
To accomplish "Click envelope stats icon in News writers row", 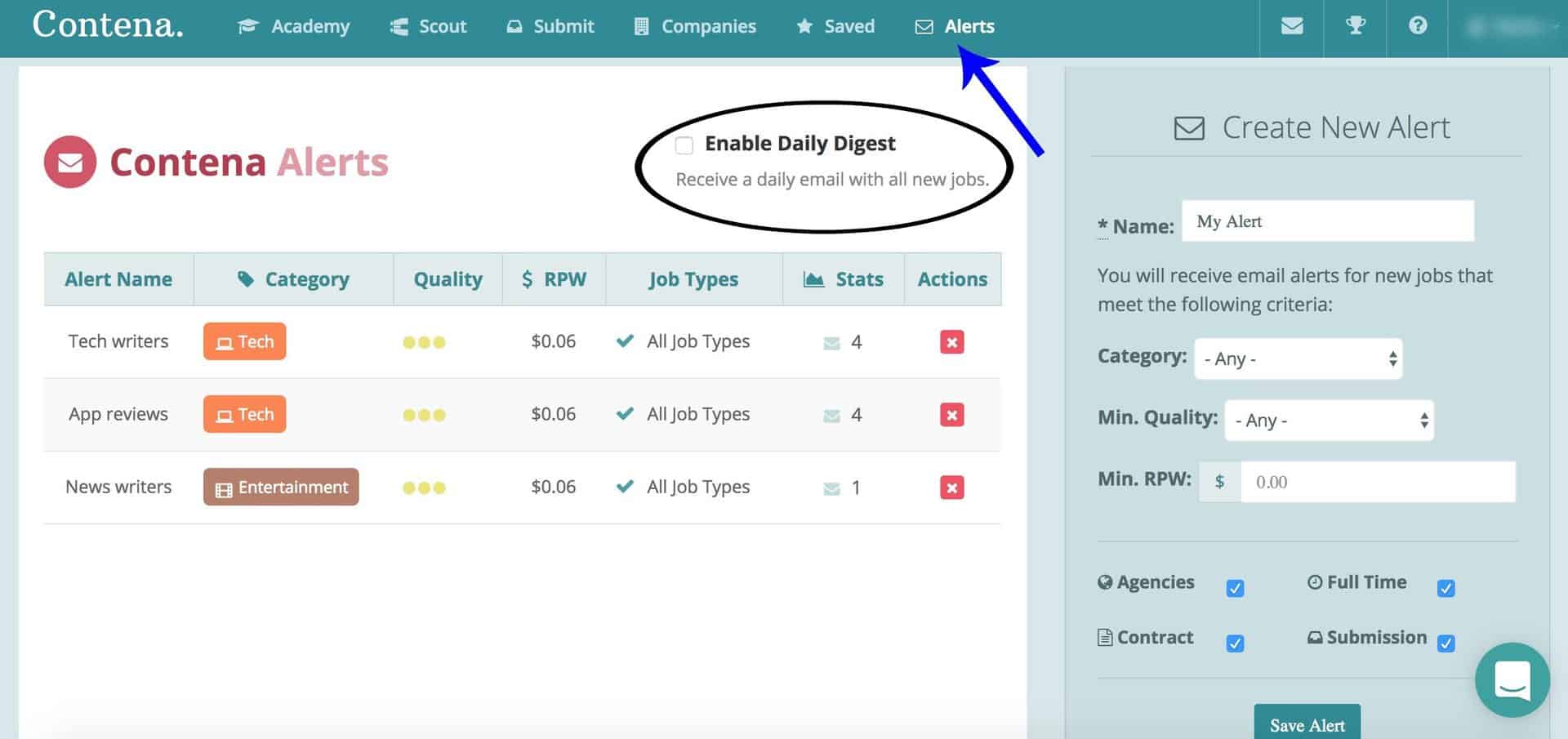I will pos(831,488).
